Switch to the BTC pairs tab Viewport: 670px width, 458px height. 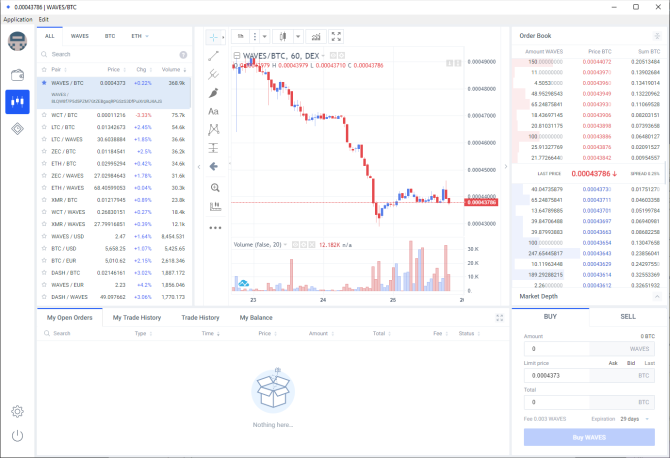pos(110,36)
